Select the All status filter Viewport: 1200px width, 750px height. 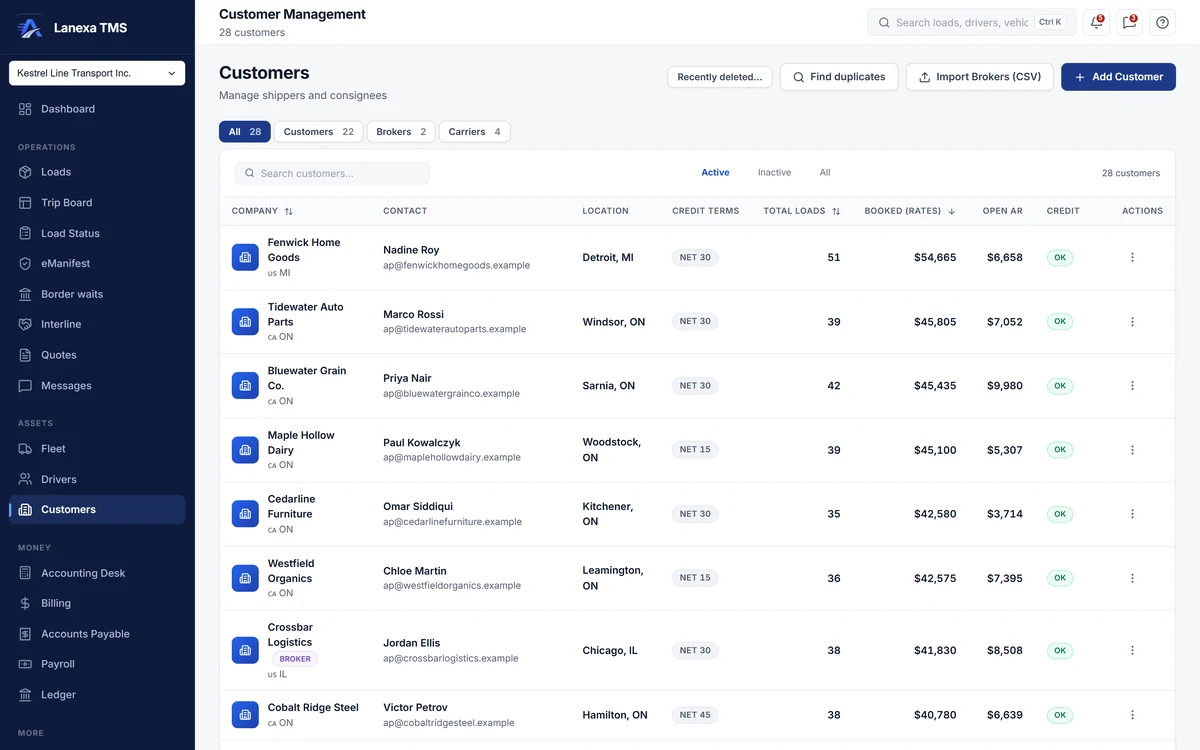(x=825, y=173)
